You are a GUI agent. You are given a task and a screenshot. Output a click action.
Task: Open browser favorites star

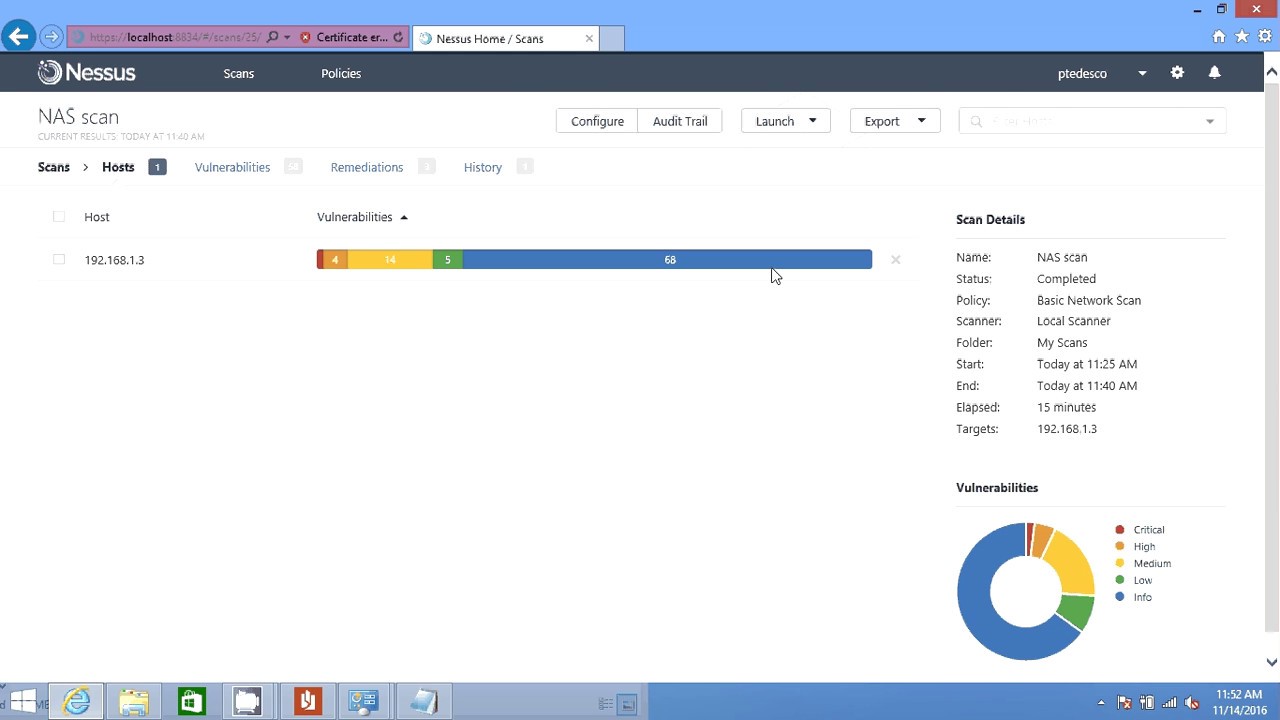[x=1242, y=37]
